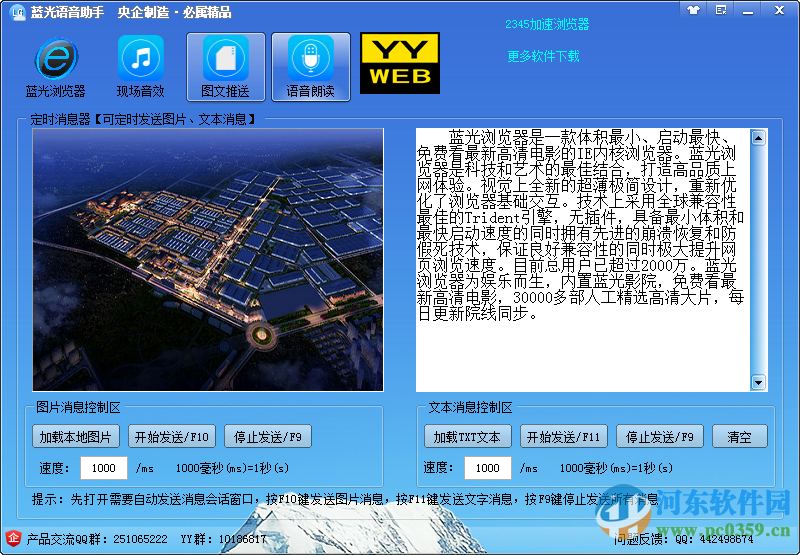The width and height of the screenshot is (800, 555).
Task: Click the 产品交流QQ群: 251065222 text
Action: click(97, 539)
